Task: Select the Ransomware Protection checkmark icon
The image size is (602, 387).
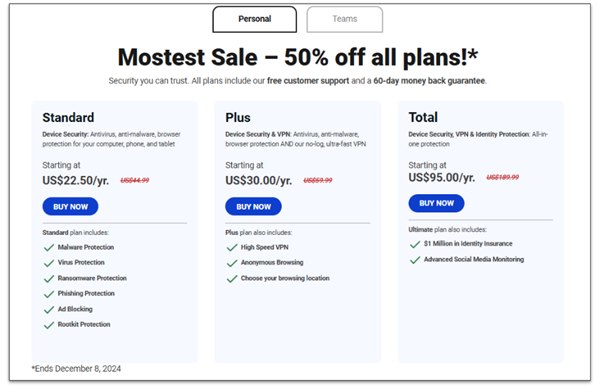Action: 49,279
